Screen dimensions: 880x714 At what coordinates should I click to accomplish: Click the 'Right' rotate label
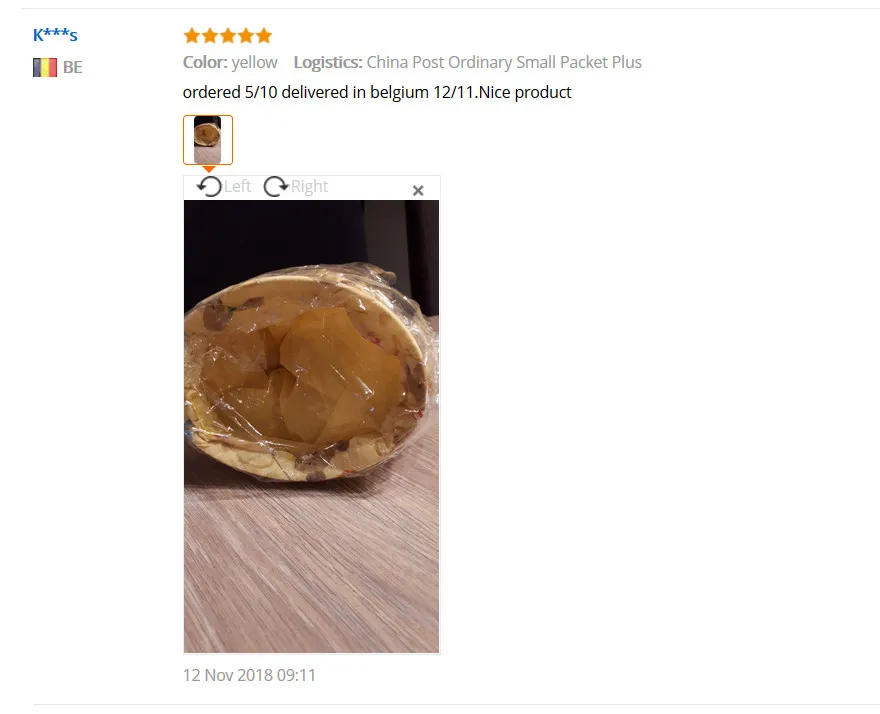point(309,186)
